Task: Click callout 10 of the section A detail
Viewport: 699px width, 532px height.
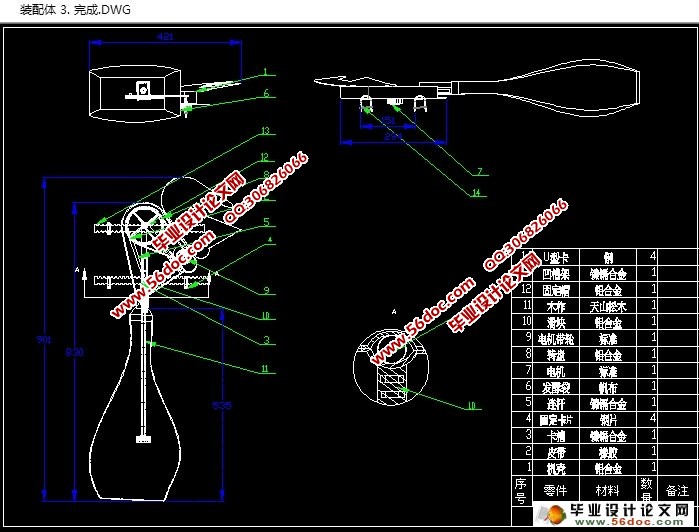Action: [x=471, y=405]
